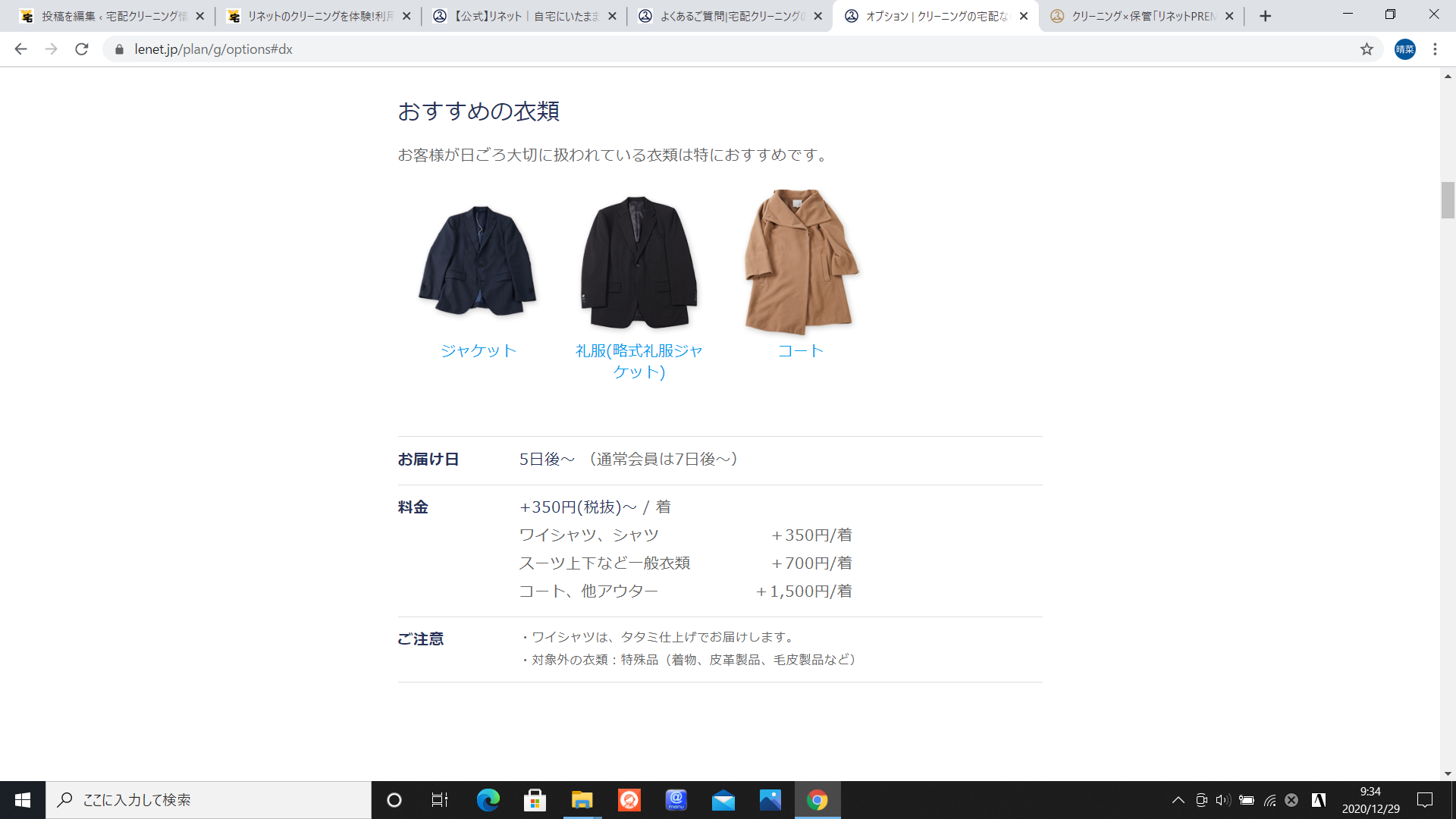The image size is (1456, 819).
Task: Show hidden system tray icons
Action: (1178, 800)
